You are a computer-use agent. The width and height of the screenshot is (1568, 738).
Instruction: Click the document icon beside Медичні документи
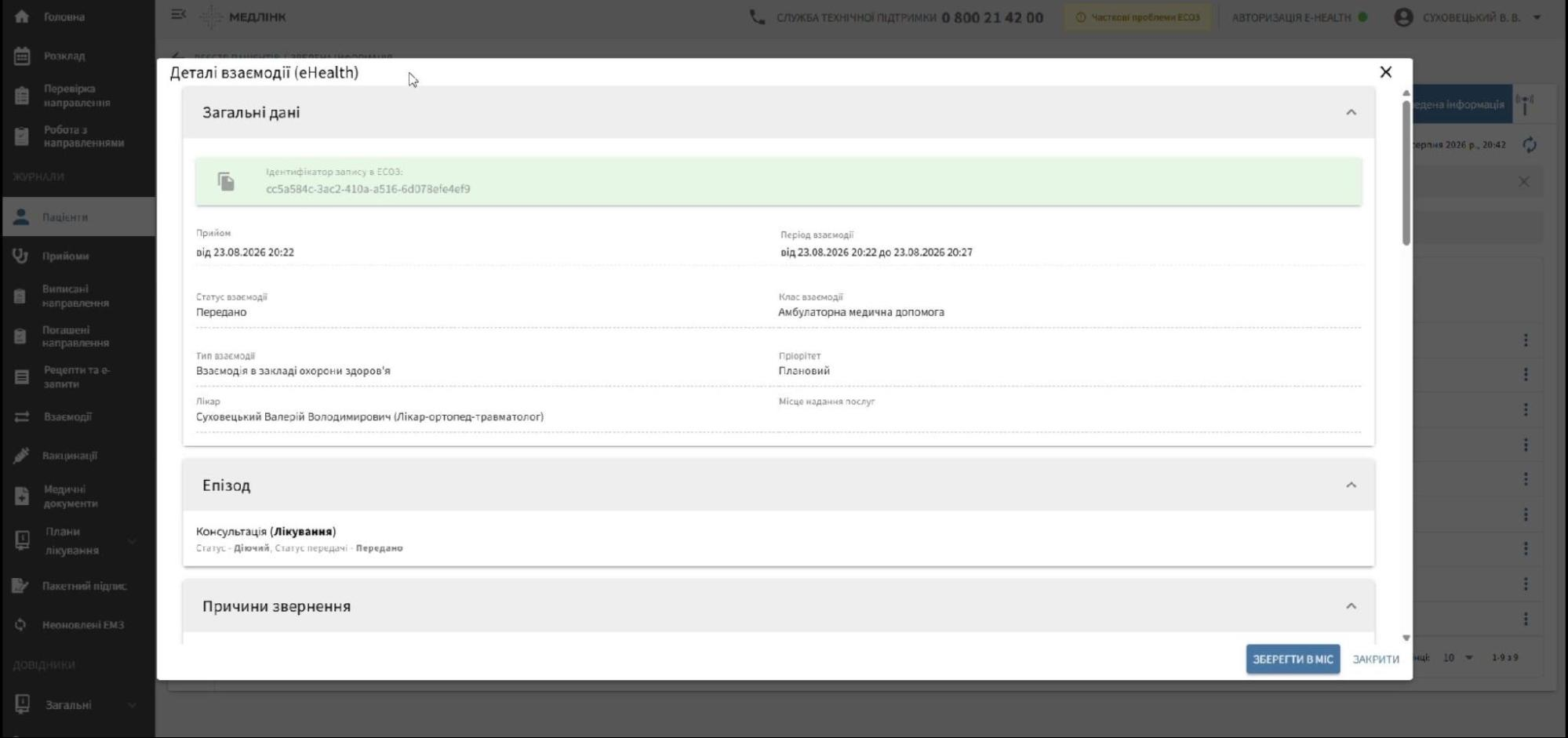click(22, 496)
